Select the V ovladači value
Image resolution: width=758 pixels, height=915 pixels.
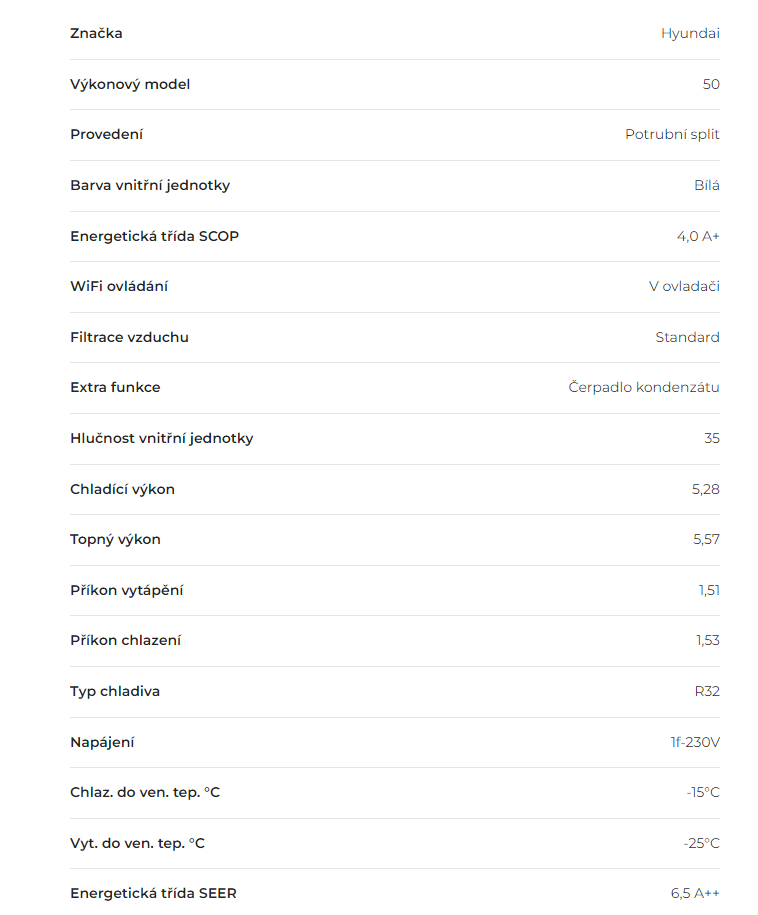click(x=684, y=287)
